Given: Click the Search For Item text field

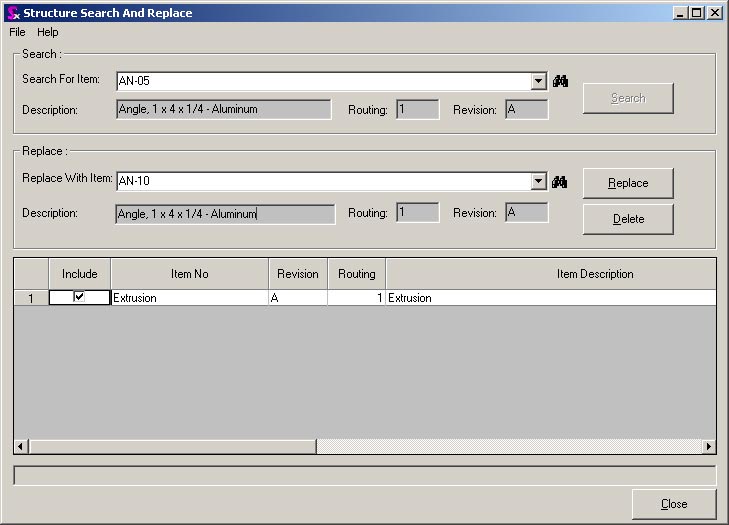Looking at the screenshot, I should click(x=322, y=81).
